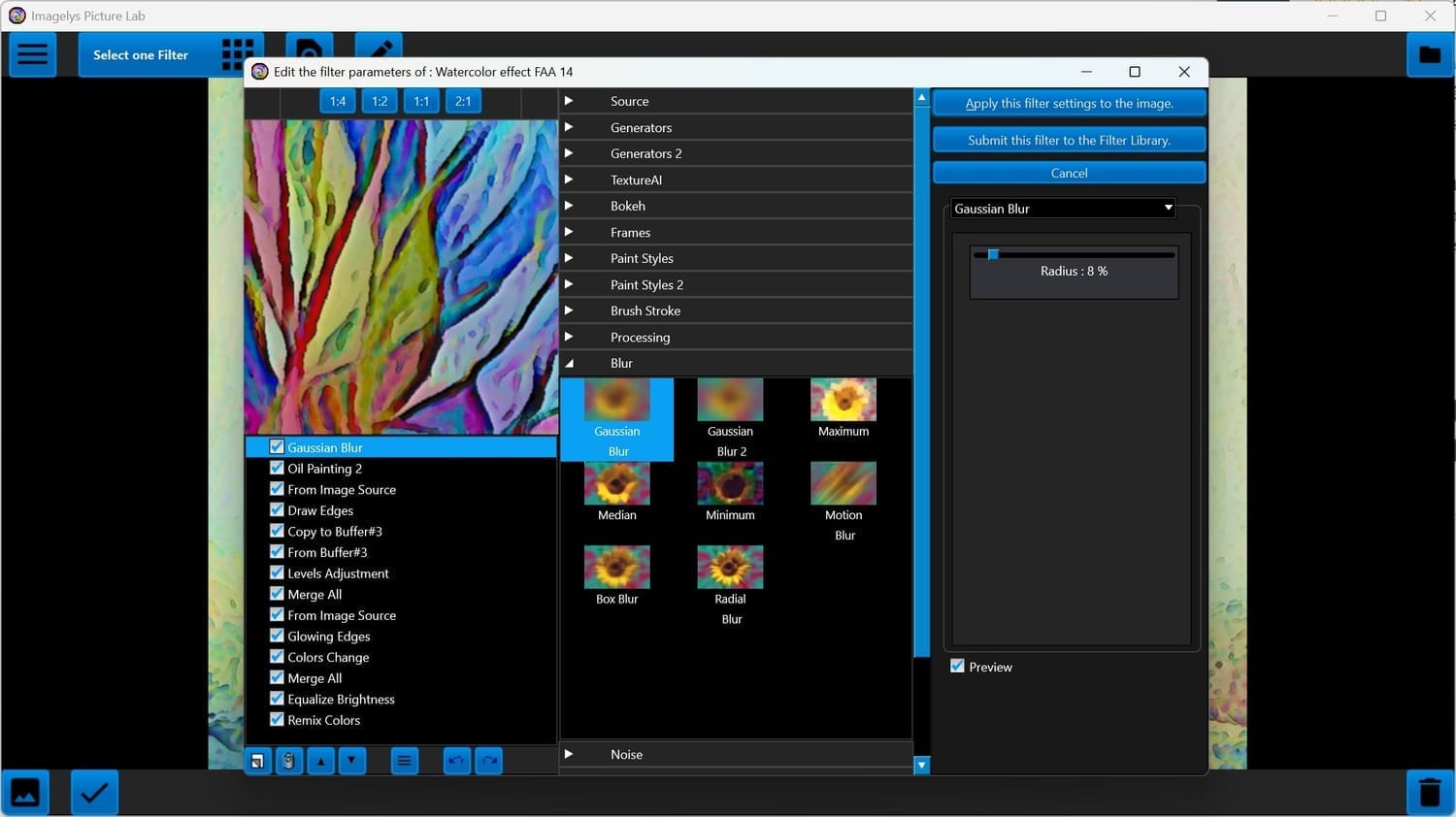Uncheck the Oil Painting 2 checkbox
The image size is (1456, 817).
[277, 468]
